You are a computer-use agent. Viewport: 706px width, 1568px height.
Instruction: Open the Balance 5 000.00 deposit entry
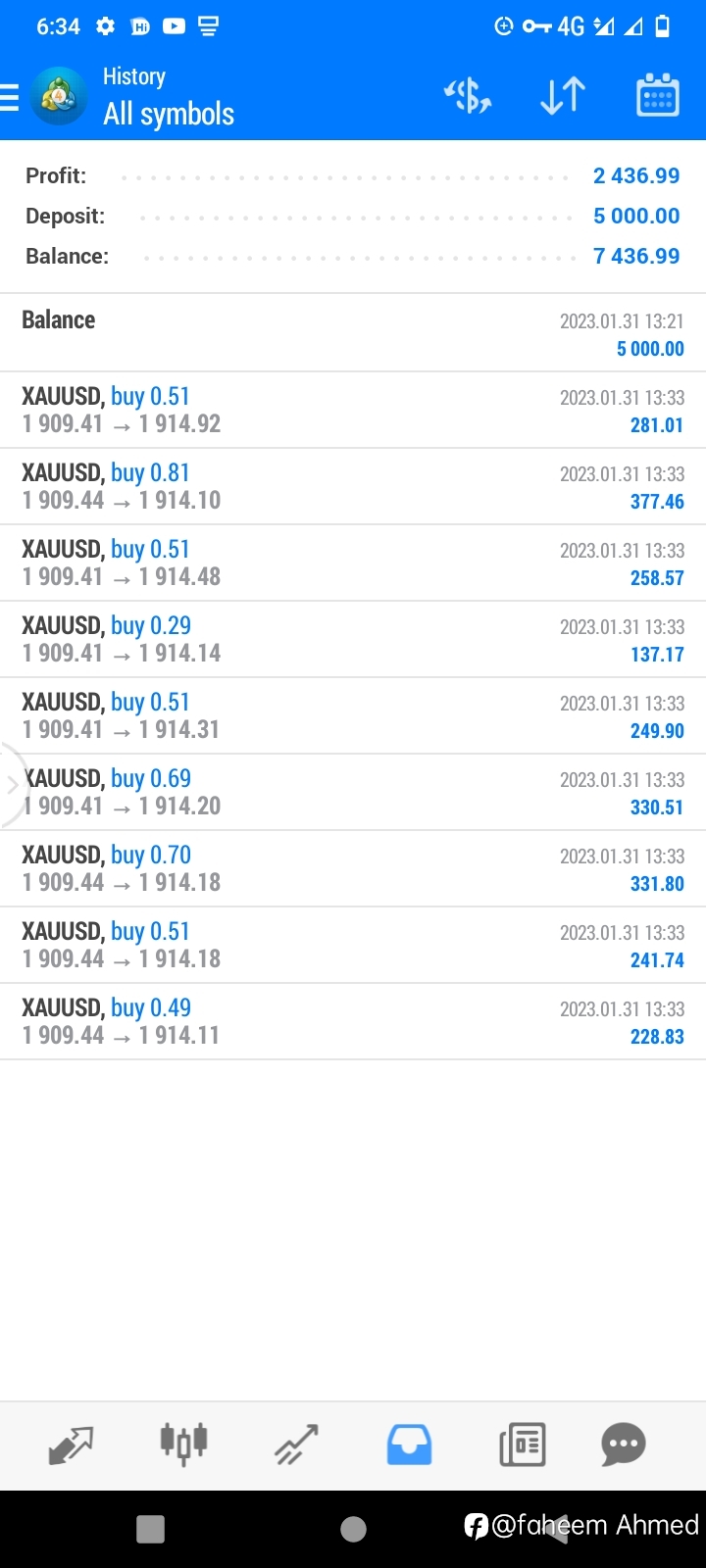point(353,333)
